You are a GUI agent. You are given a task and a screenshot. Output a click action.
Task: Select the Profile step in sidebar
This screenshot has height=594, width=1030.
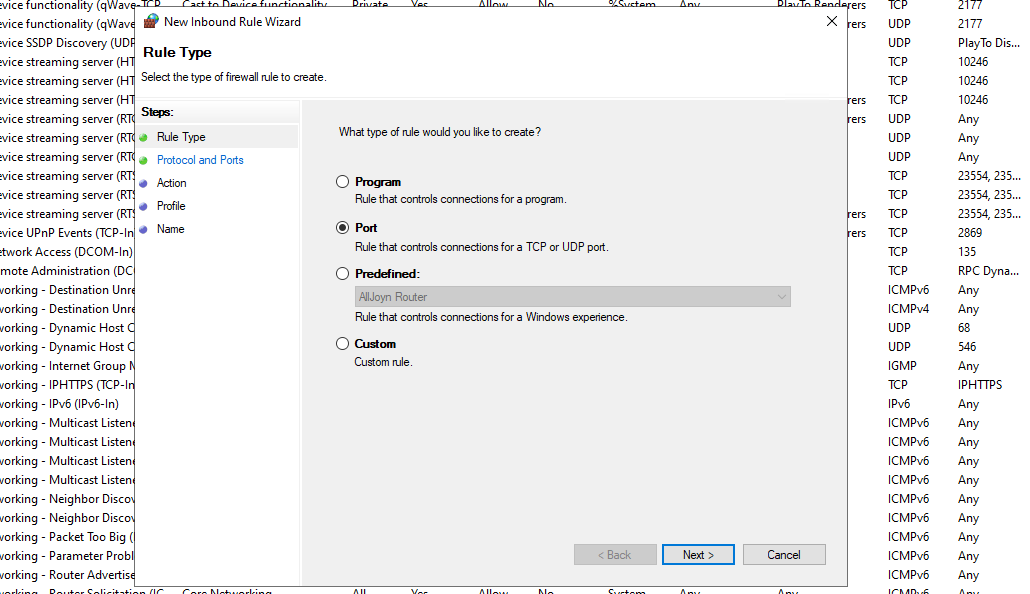pyautogui.click(x=171, y=206)
